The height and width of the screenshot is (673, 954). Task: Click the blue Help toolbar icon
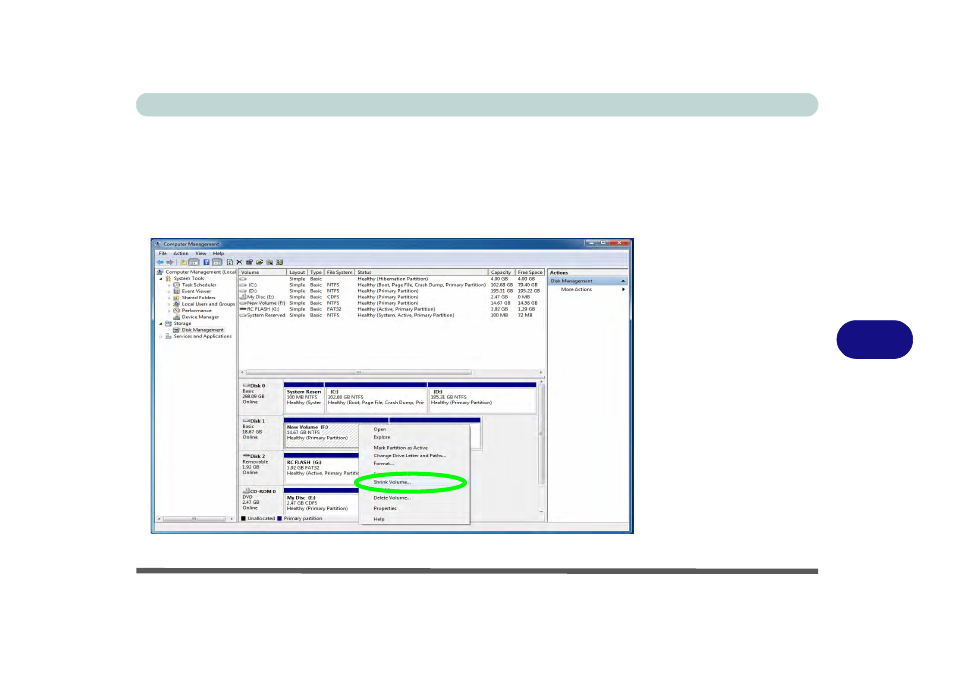pos(206,262)
